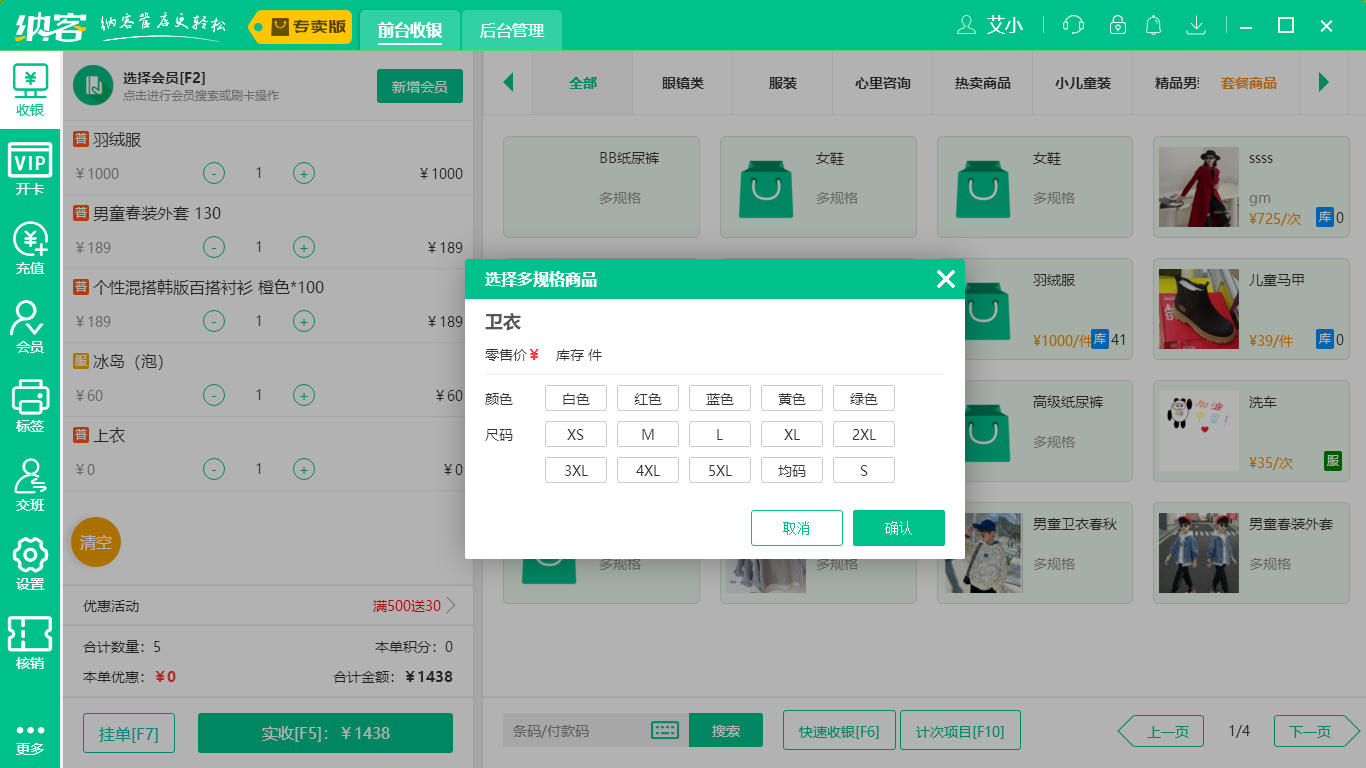Select the 均码 one-size option
Screen dimensions: 1366x768
pos(791,469)
